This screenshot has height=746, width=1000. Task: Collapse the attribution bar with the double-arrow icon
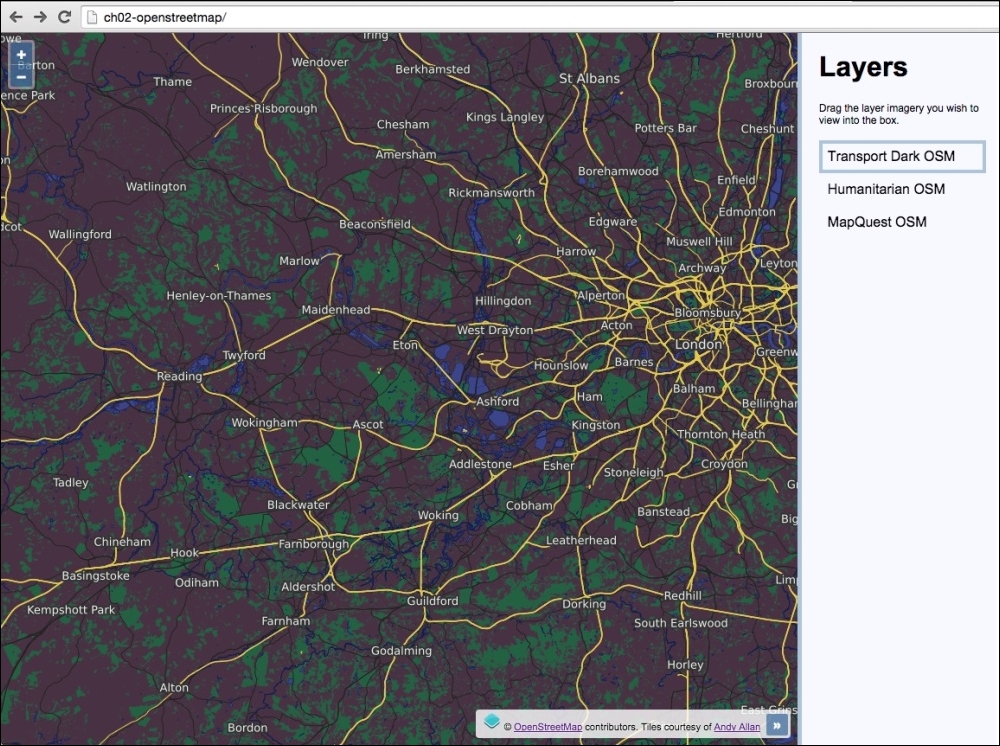point(777,724)
